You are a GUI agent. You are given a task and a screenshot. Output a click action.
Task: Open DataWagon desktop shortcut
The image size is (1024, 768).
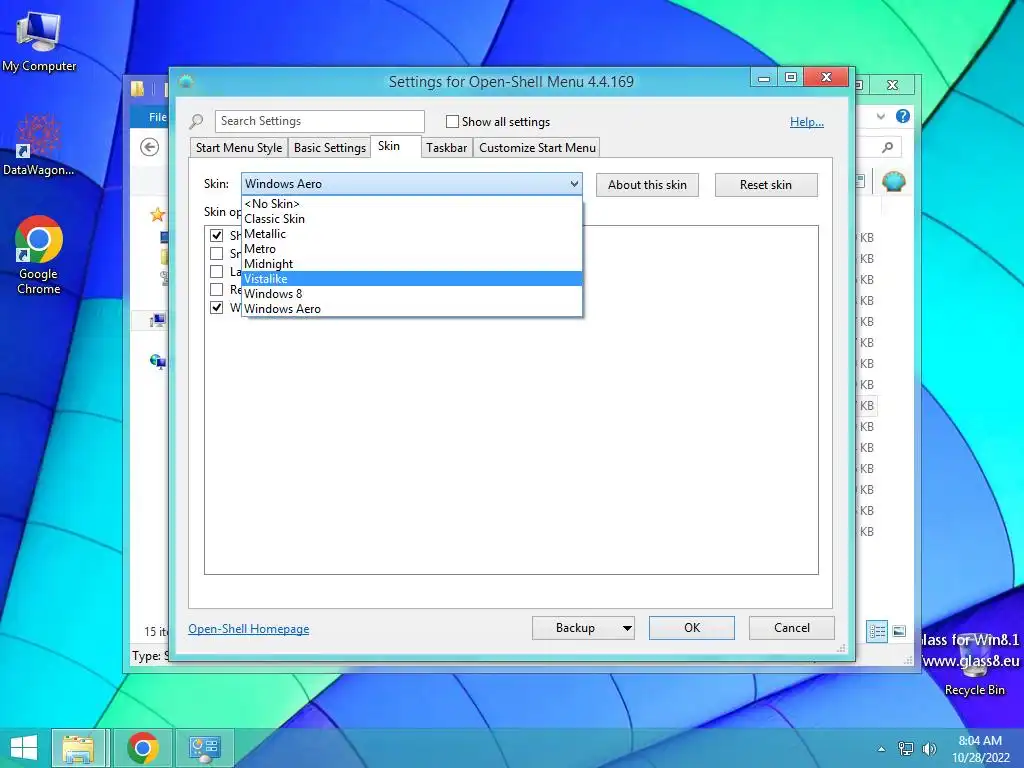tap(39, 145)
